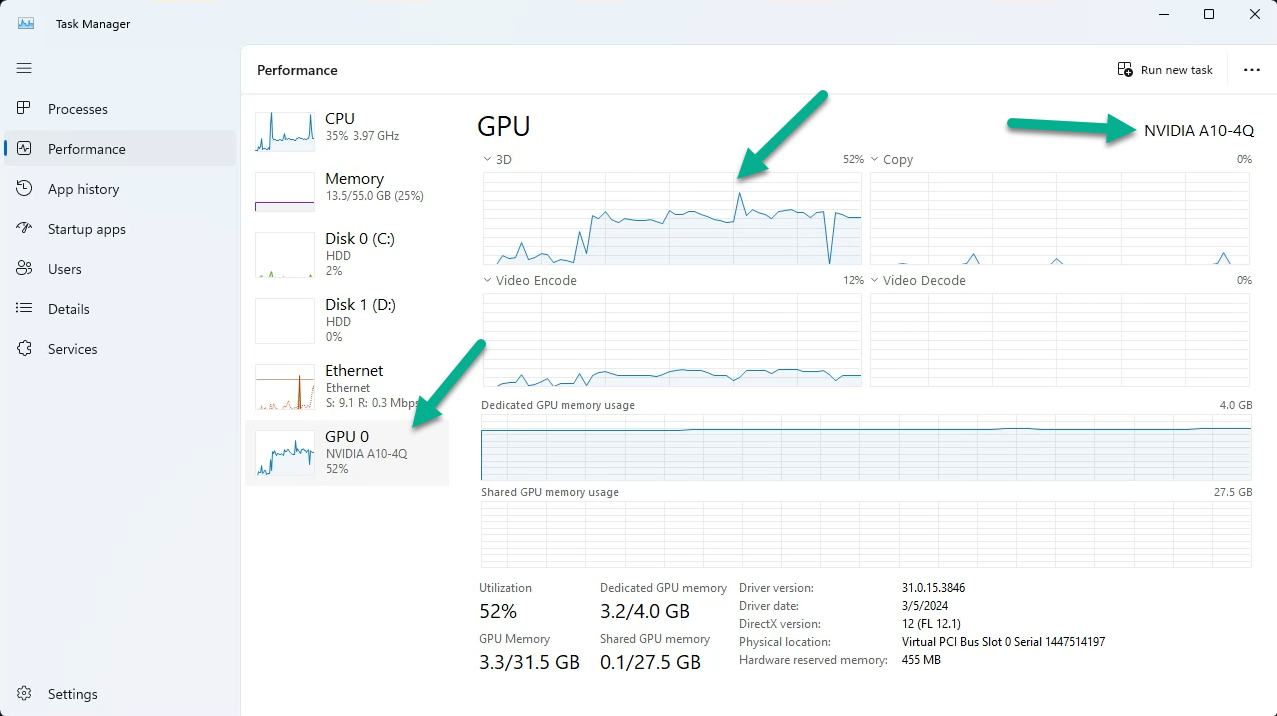
Task: Open the 3D engine dropdown chevron
Action: click(487, 159)
